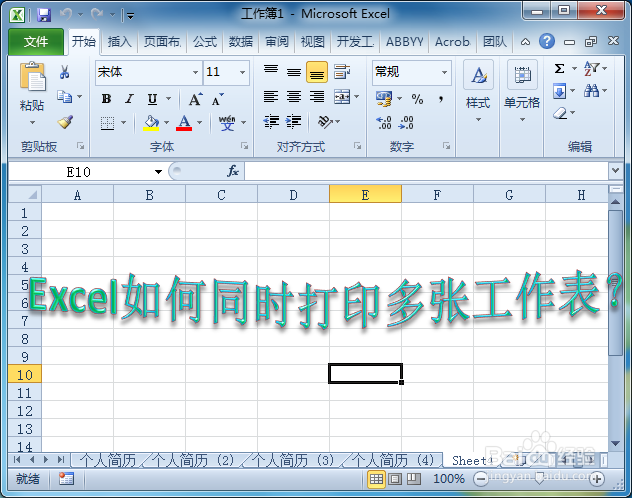Open Excel Help question mark

click(547, 41)
